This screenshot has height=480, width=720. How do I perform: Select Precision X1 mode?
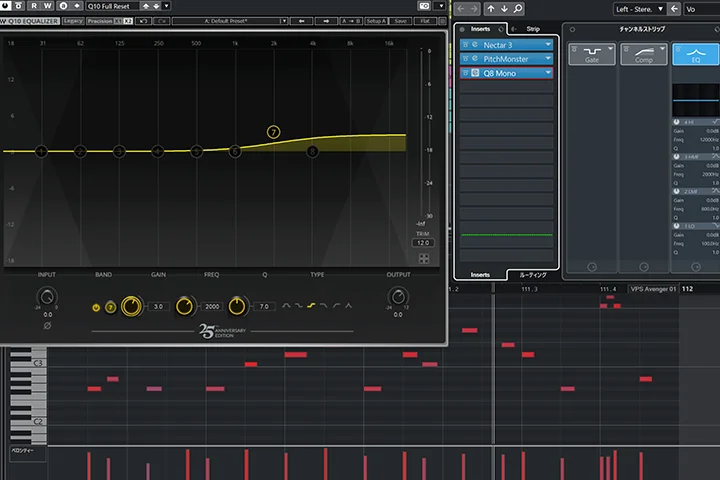118,21
